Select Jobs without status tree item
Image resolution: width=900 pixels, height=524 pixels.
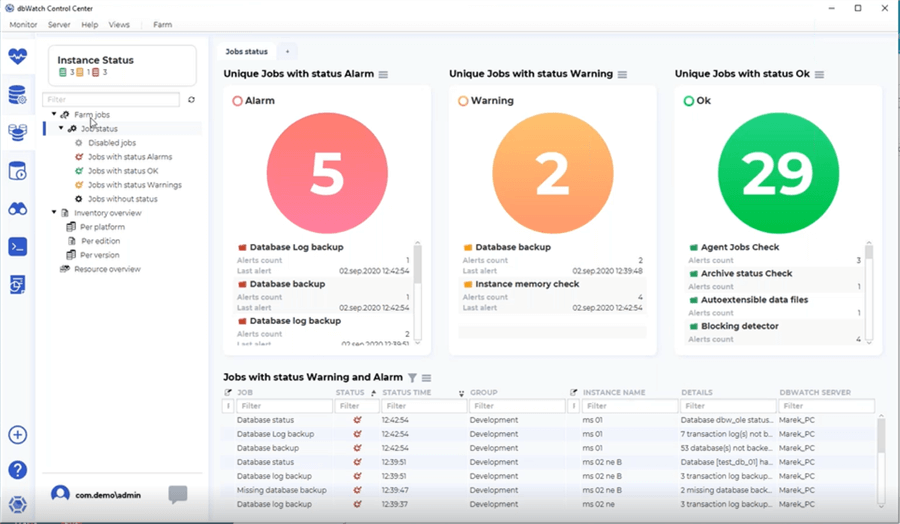coord(122,199)
